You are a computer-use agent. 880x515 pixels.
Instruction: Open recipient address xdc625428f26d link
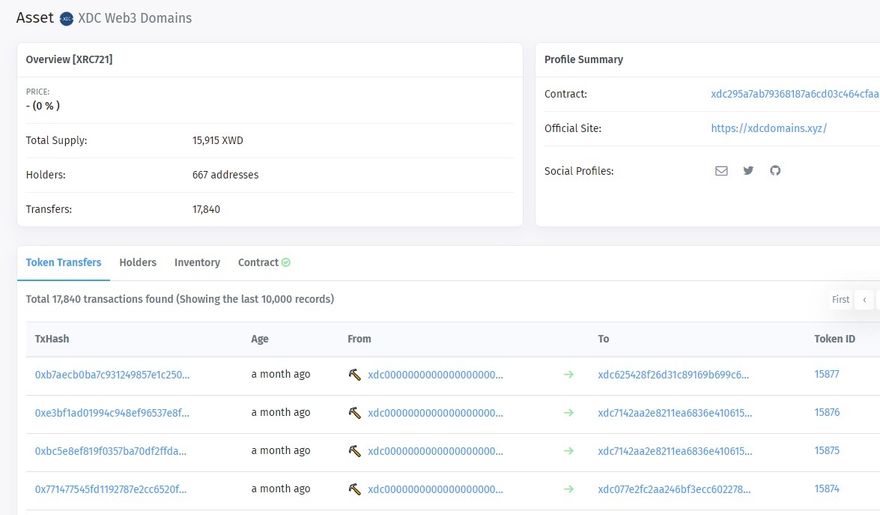[673, 375]
